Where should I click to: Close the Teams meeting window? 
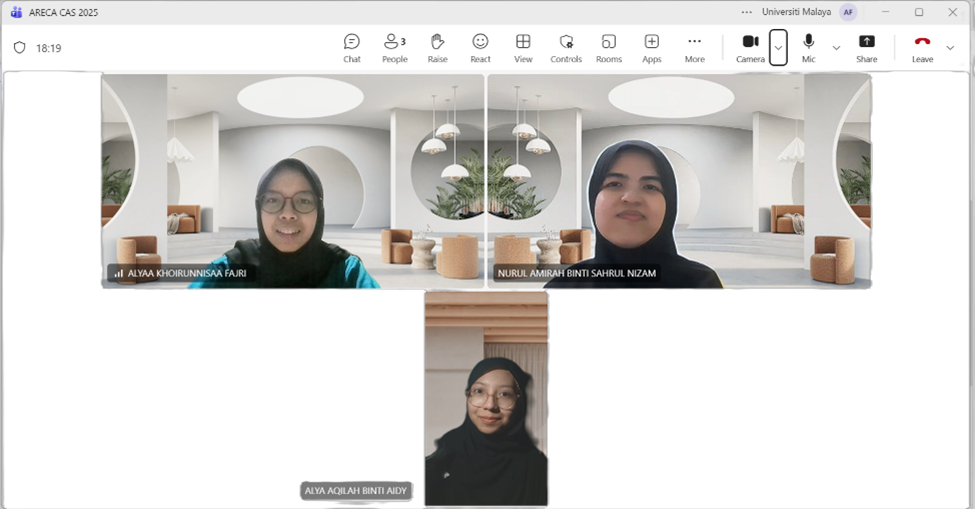pyautogui.click(x=953, y=12)
